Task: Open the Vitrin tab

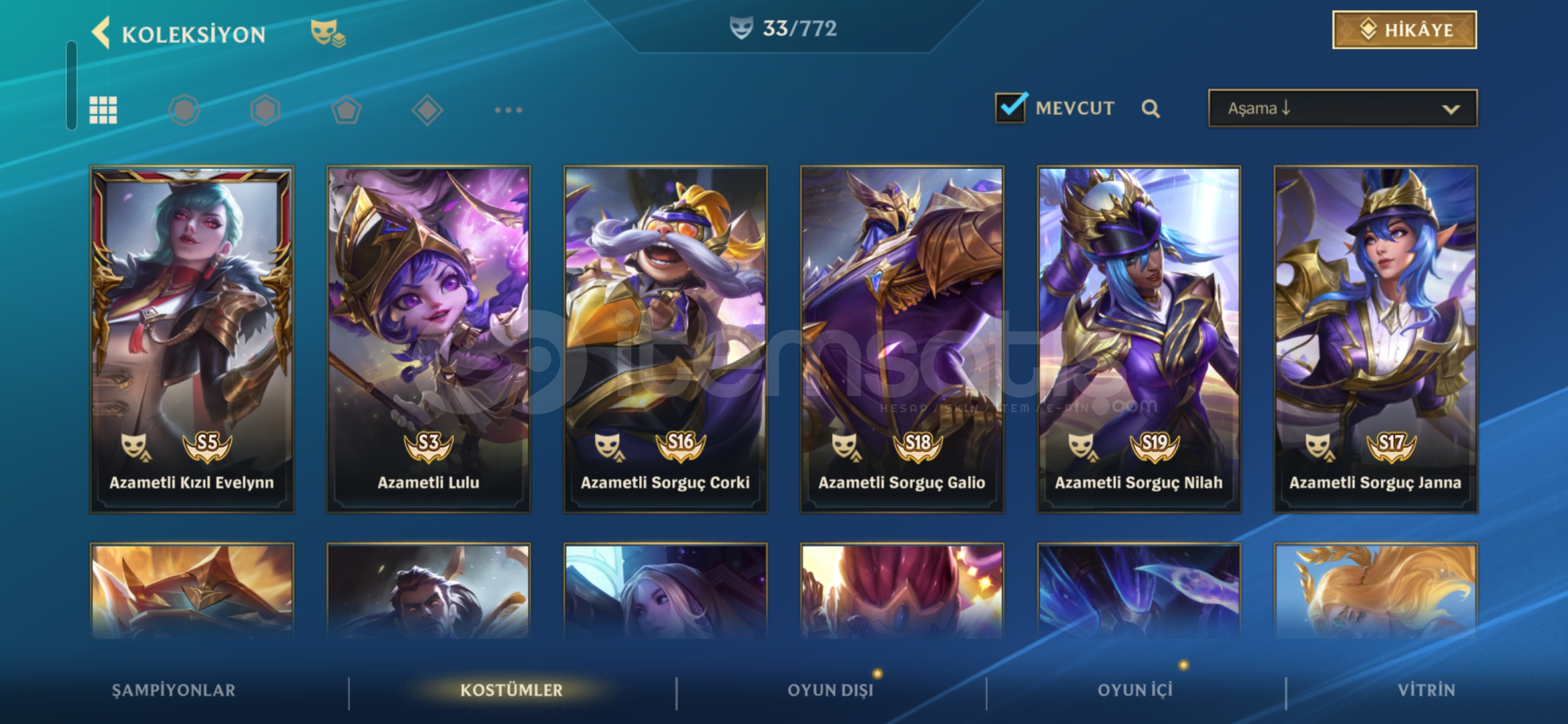Action: 1427,690
